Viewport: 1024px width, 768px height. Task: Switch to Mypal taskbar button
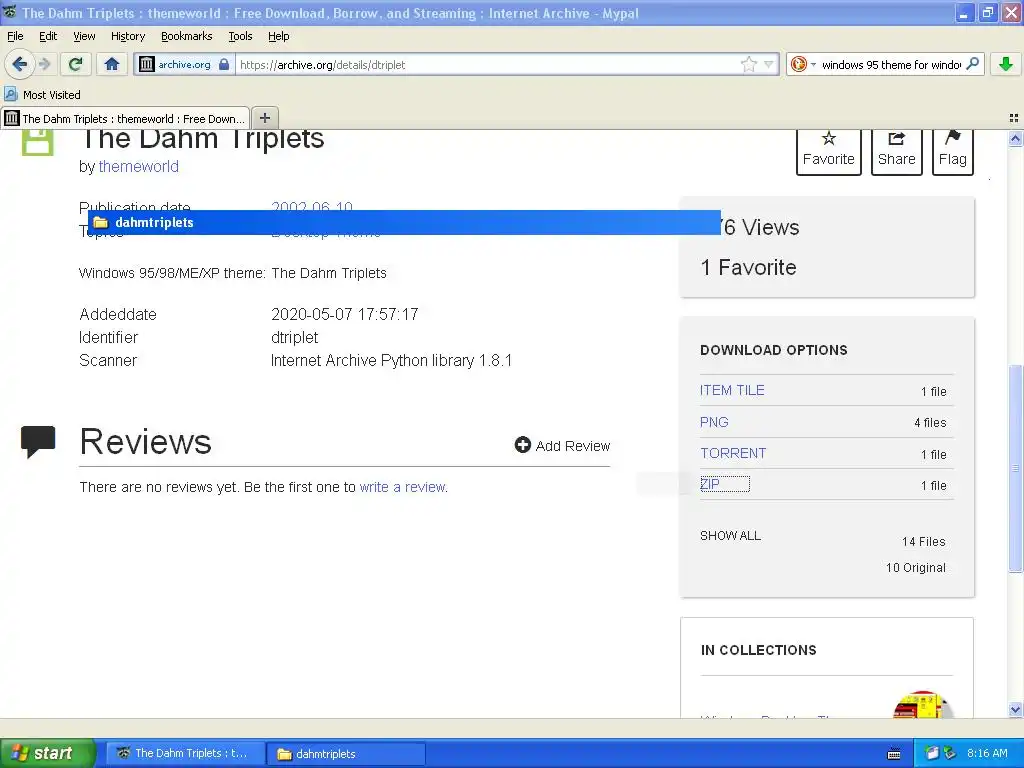click(185, 753)
